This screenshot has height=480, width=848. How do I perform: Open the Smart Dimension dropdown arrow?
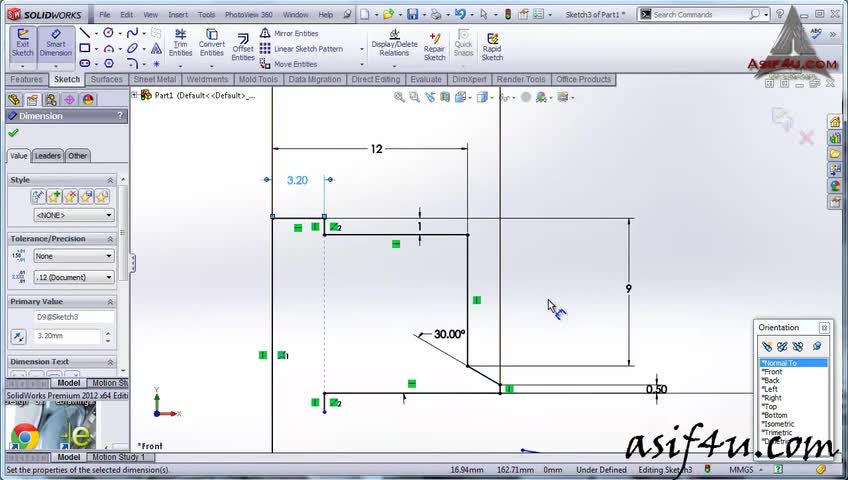point(56,66)
